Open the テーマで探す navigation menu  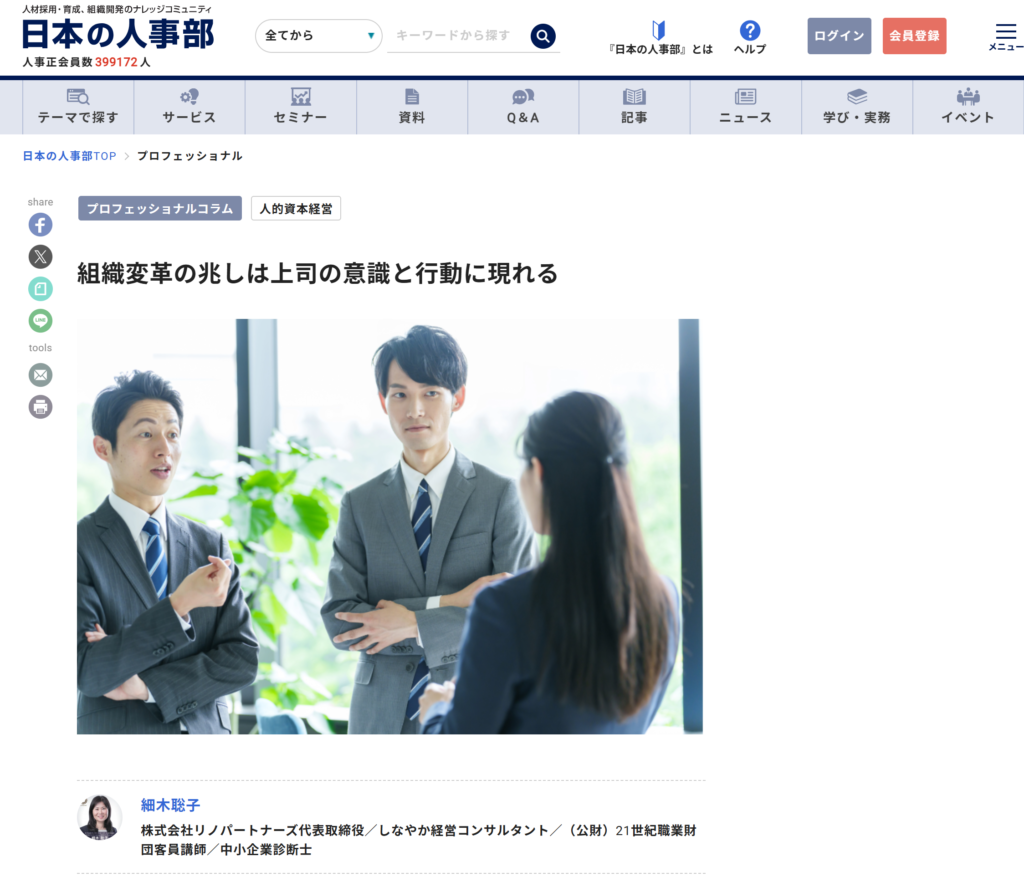[x=78, y=107]
